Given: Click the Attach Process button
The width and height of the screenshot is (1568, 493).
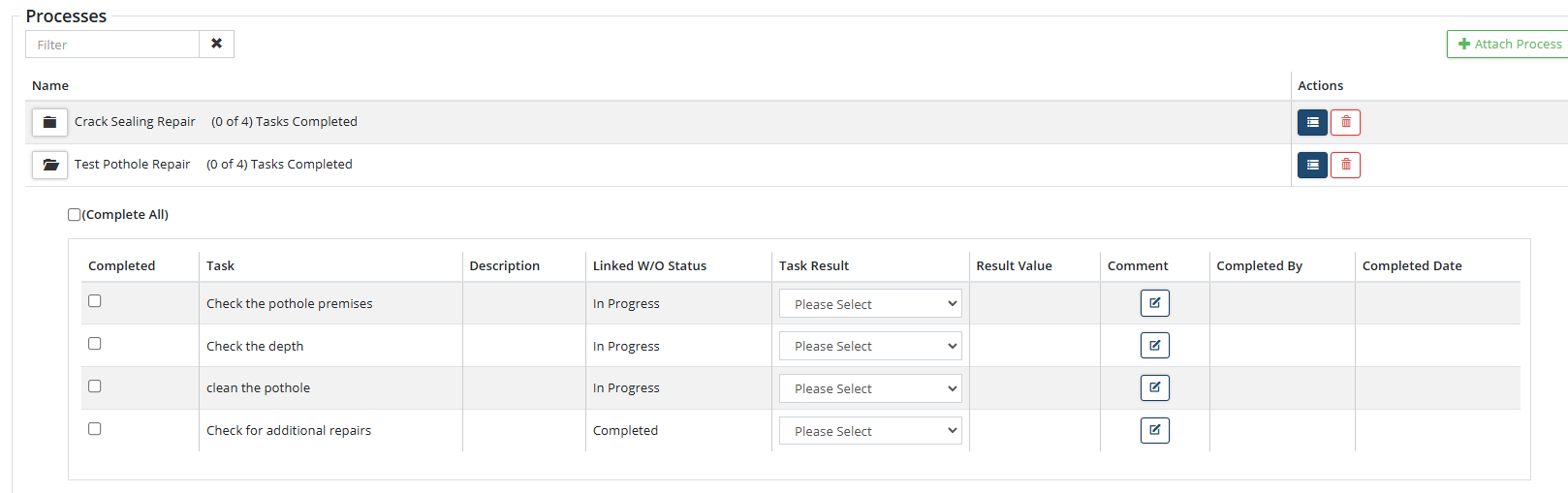Looking at the screenshot, I should [x=1509, y=44].
